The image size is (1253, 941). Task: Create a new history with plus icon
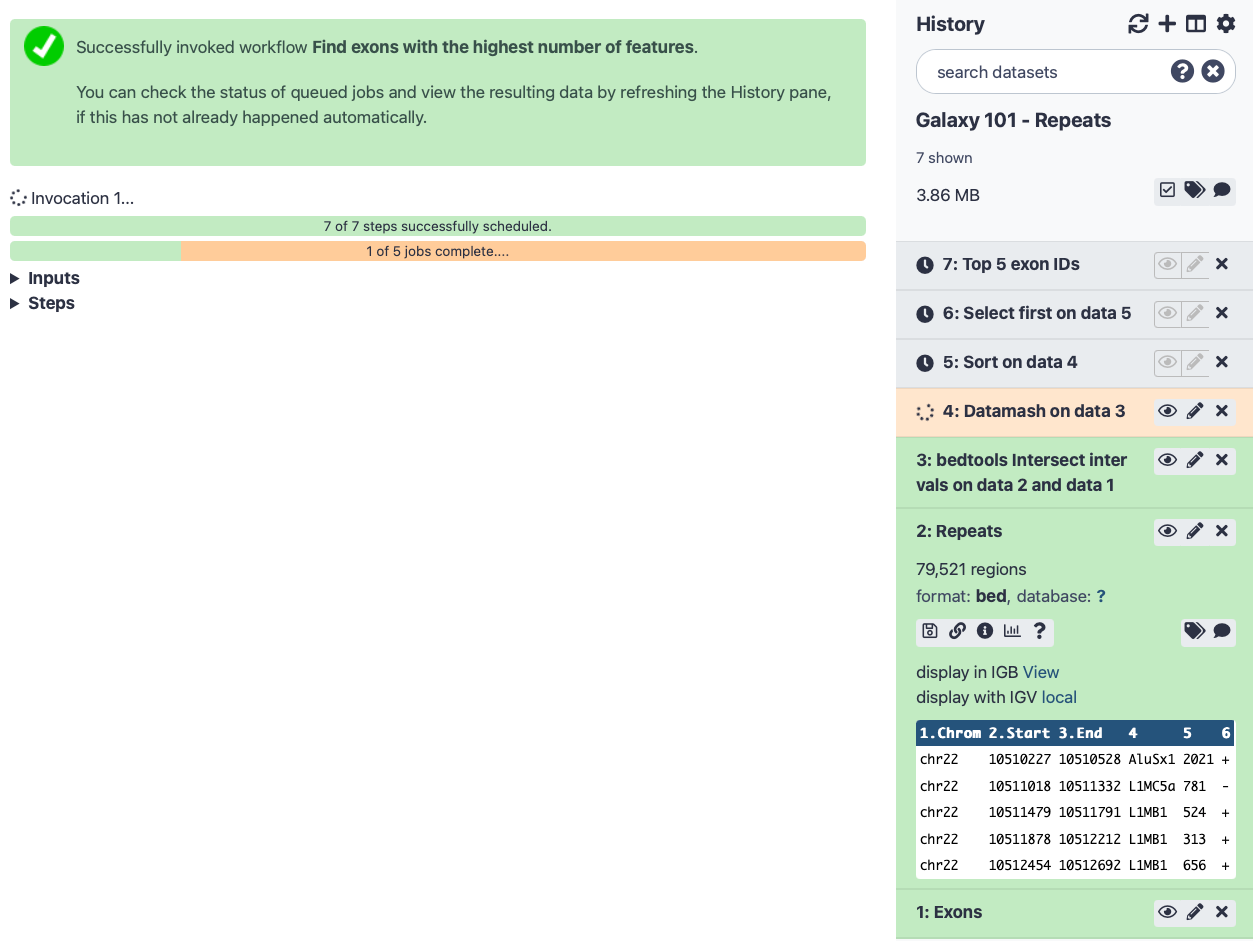point(1167,24)
